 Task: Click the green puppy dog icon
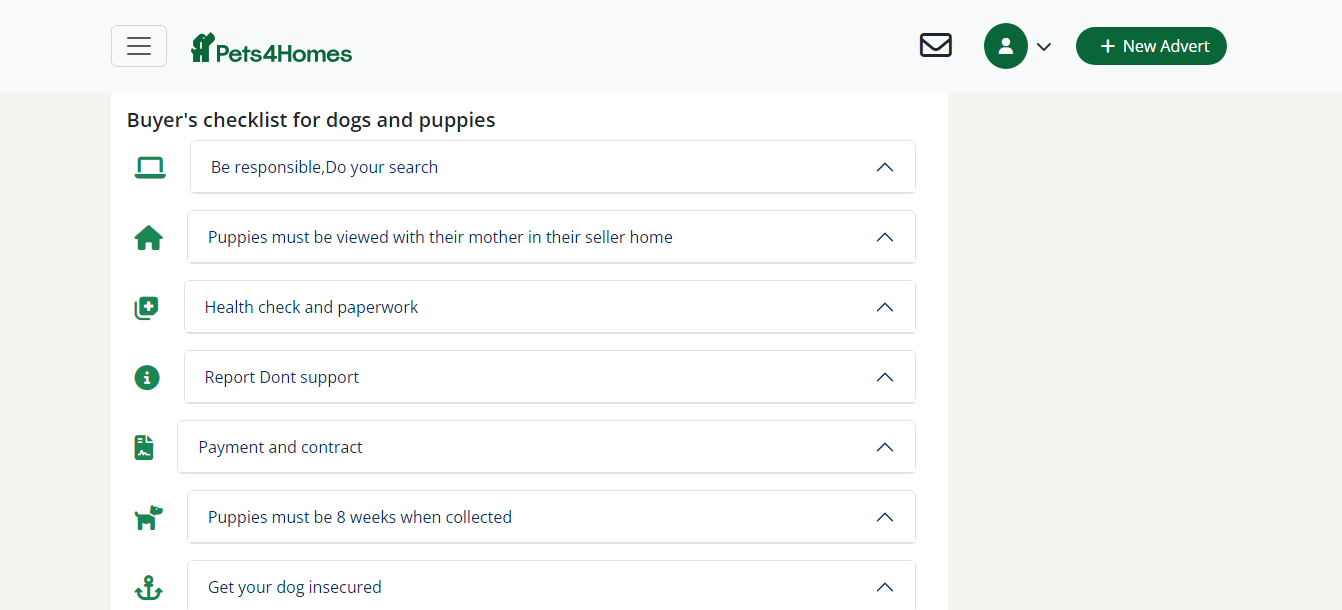148,517
